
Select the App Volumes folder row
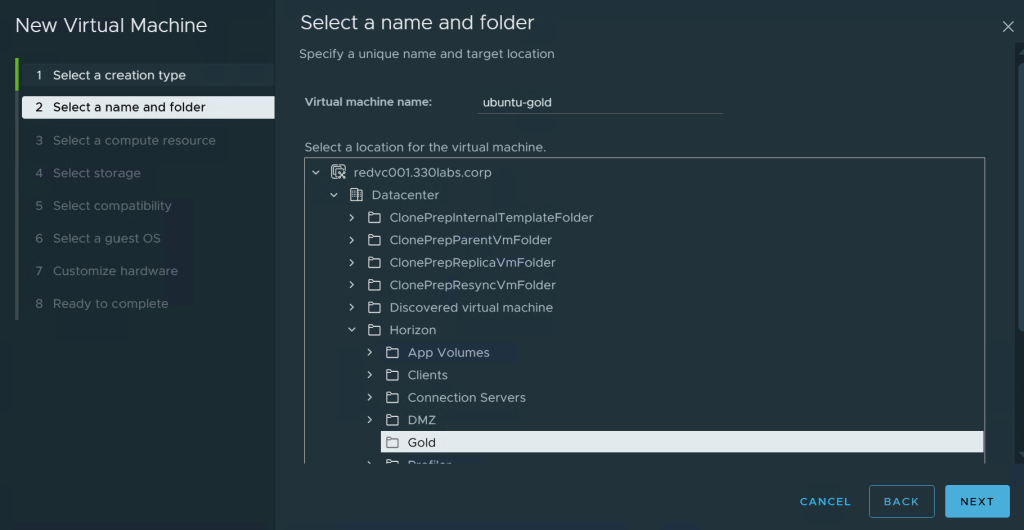(x=448, y=352)
